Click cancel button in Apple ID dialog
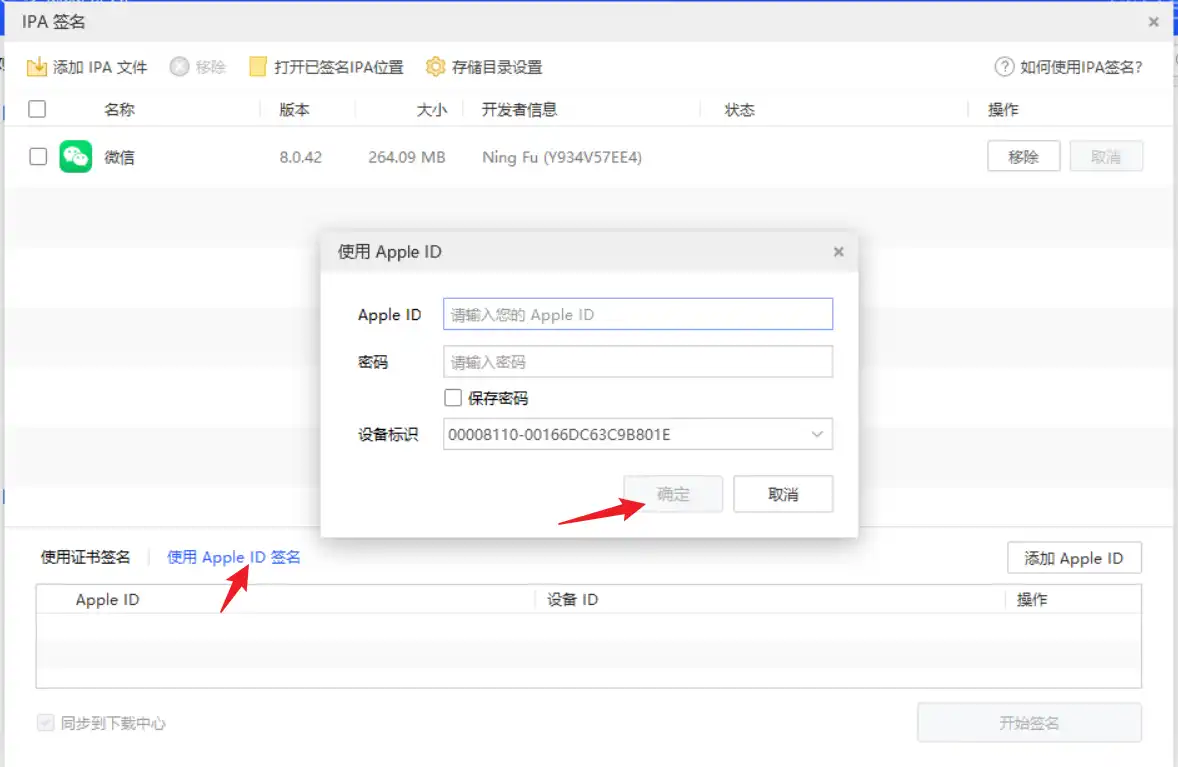 click(x=783, y=494)
